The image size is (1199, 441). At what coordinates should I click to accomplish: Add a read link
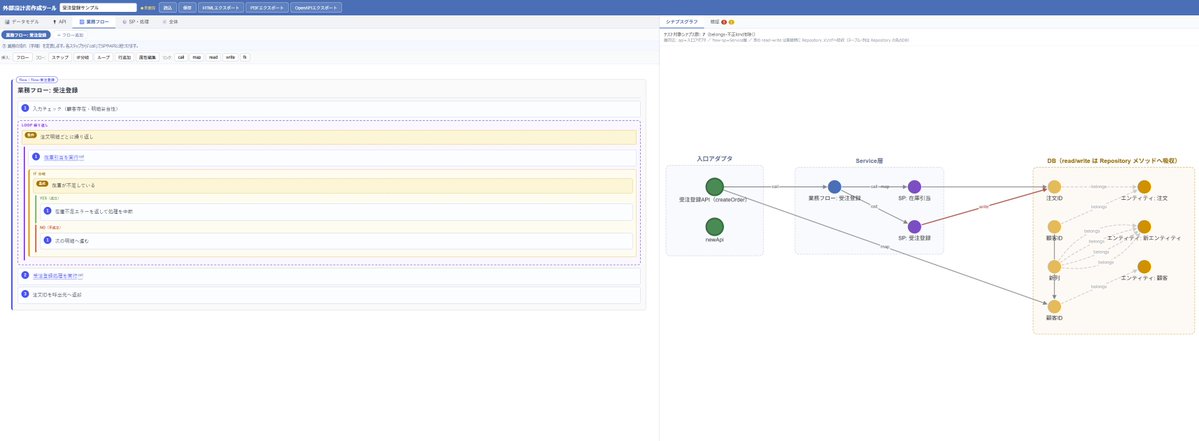point(213,57)
